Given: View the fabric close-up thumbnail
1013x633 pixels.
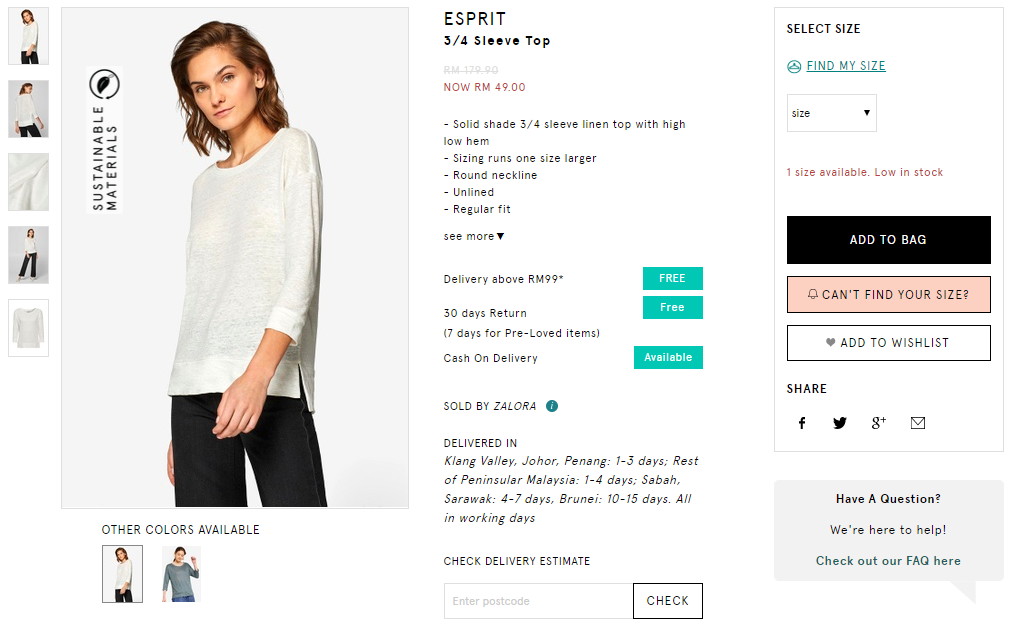Looking at the screenshot, I should [x=28, y=182].
